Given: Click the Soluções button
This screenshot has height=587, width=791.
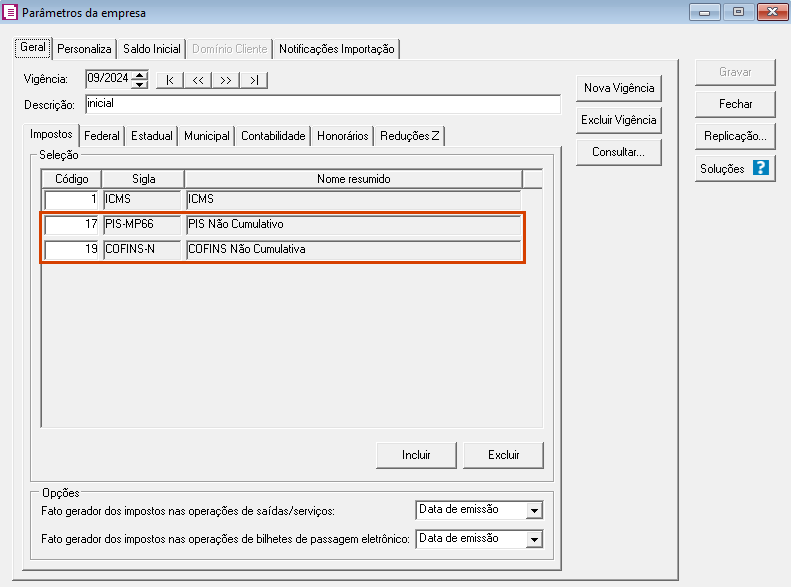Looking at the screenshot, I should (736, 168).
